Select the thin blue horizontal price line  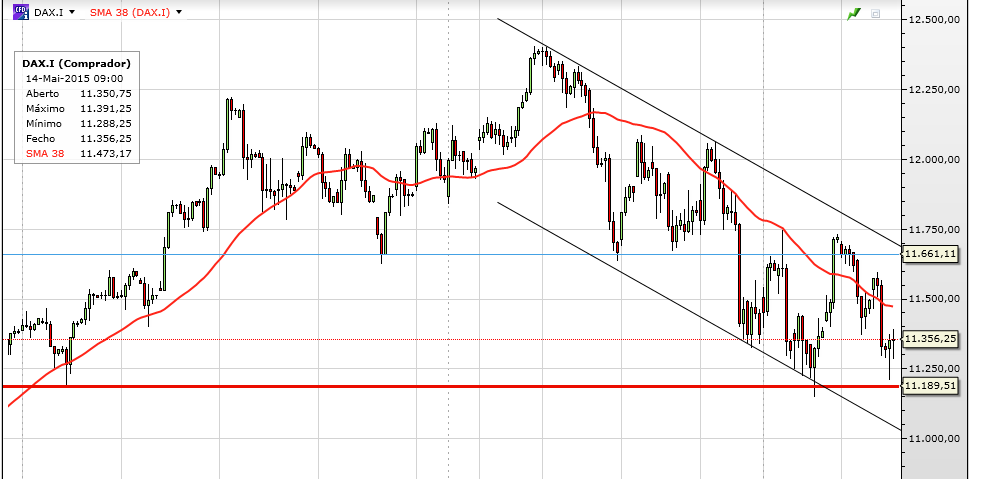click(300, 254)
